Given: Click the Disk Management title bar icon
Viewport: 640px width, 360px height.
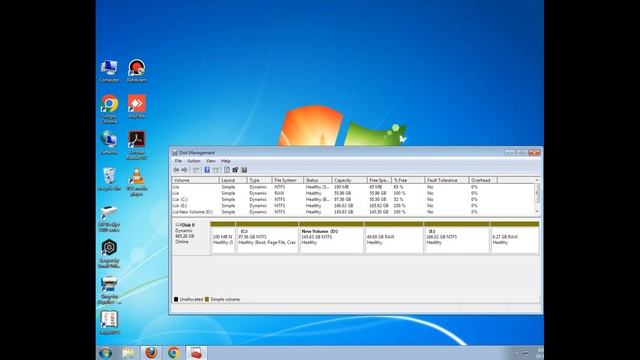Looking at the screenshot, I should pos(175,153).
